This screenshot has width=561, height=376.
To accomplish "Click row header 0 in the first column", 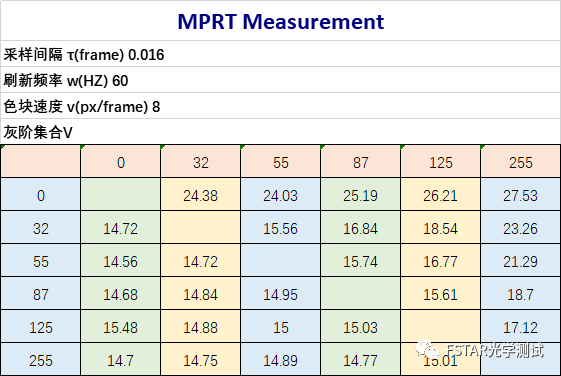I will click(41, 195).
